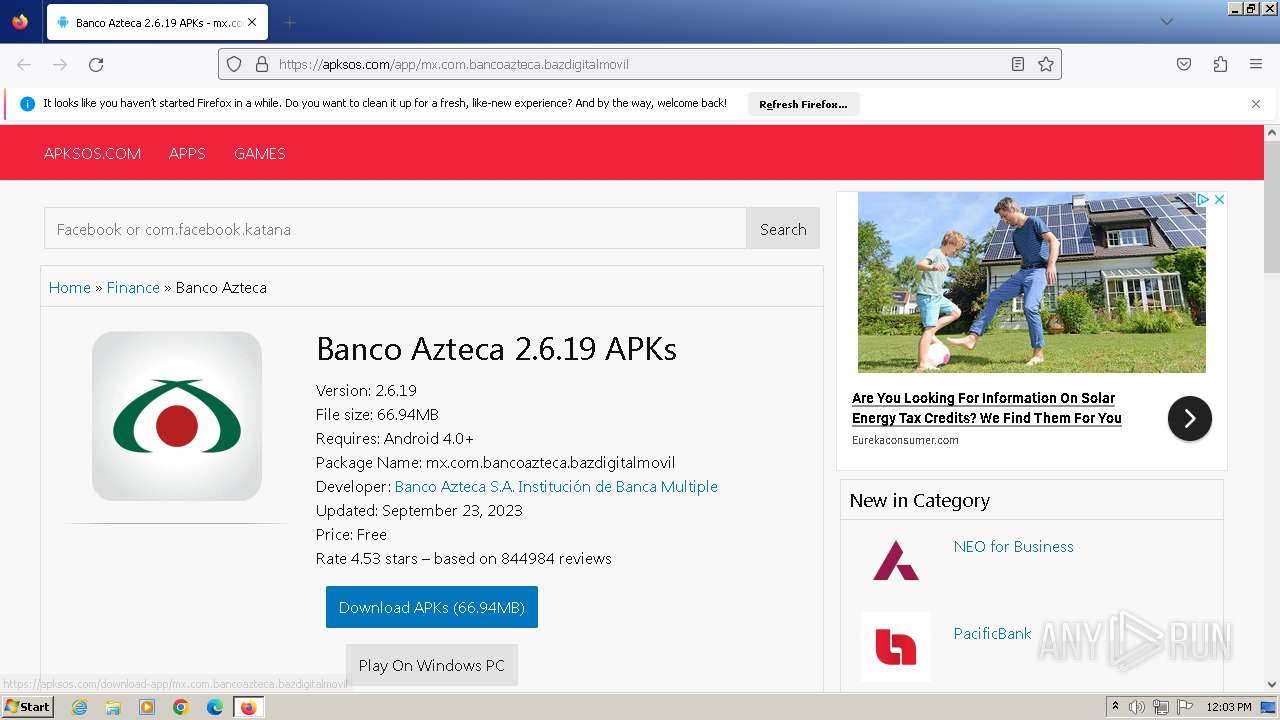The width and height of the screenshot is (1280, 720).
Task: Launch Internet Explorer from taskbar
Action: point(79,707)
